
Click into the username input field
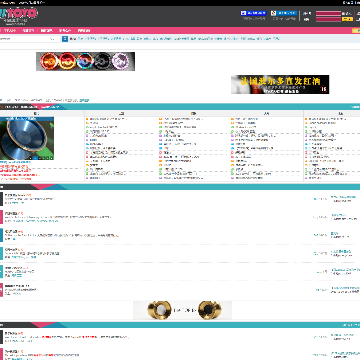tap(328, 13)
